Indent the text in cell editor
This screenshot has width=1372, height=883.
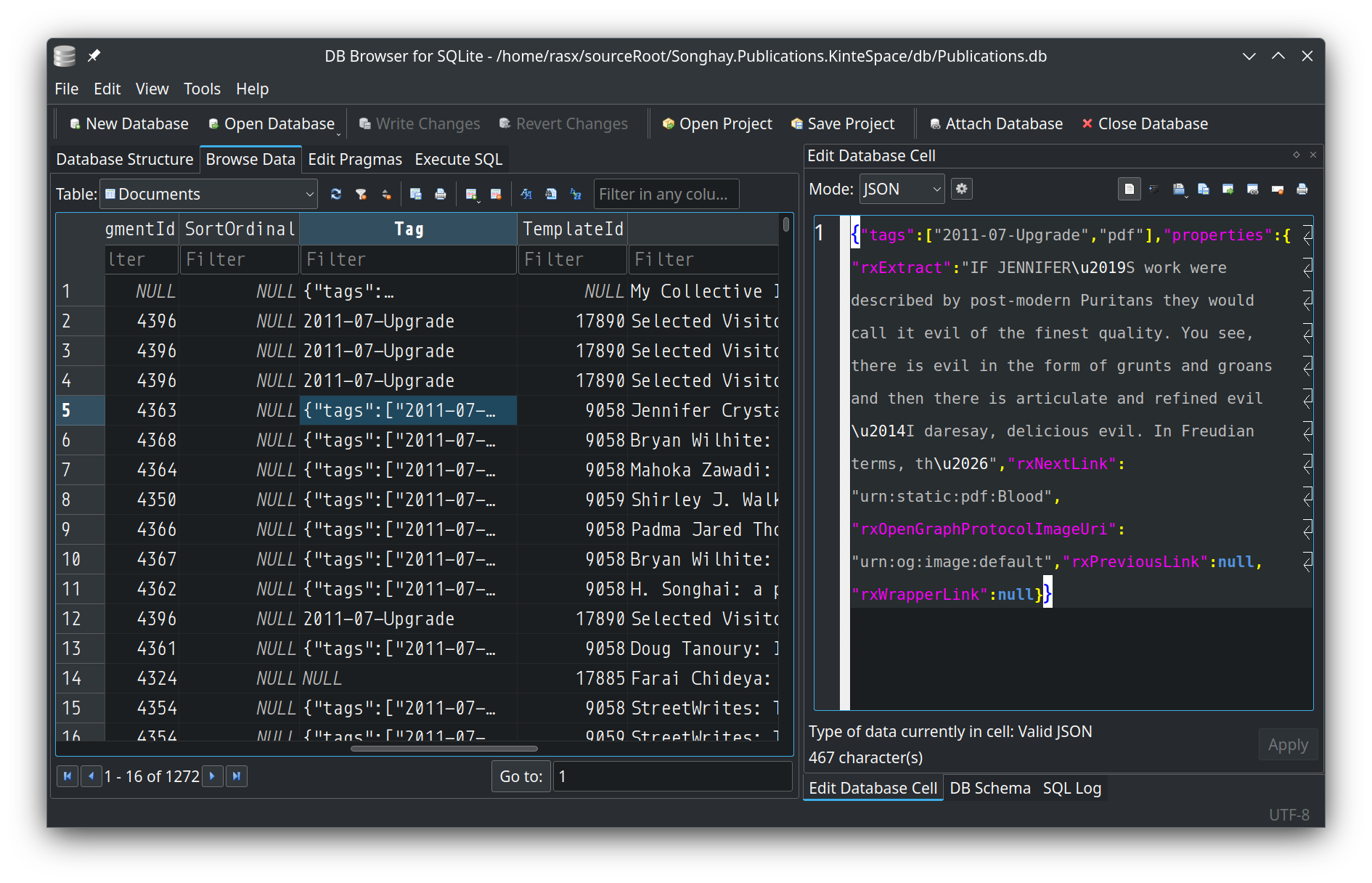click(1154, 189)
